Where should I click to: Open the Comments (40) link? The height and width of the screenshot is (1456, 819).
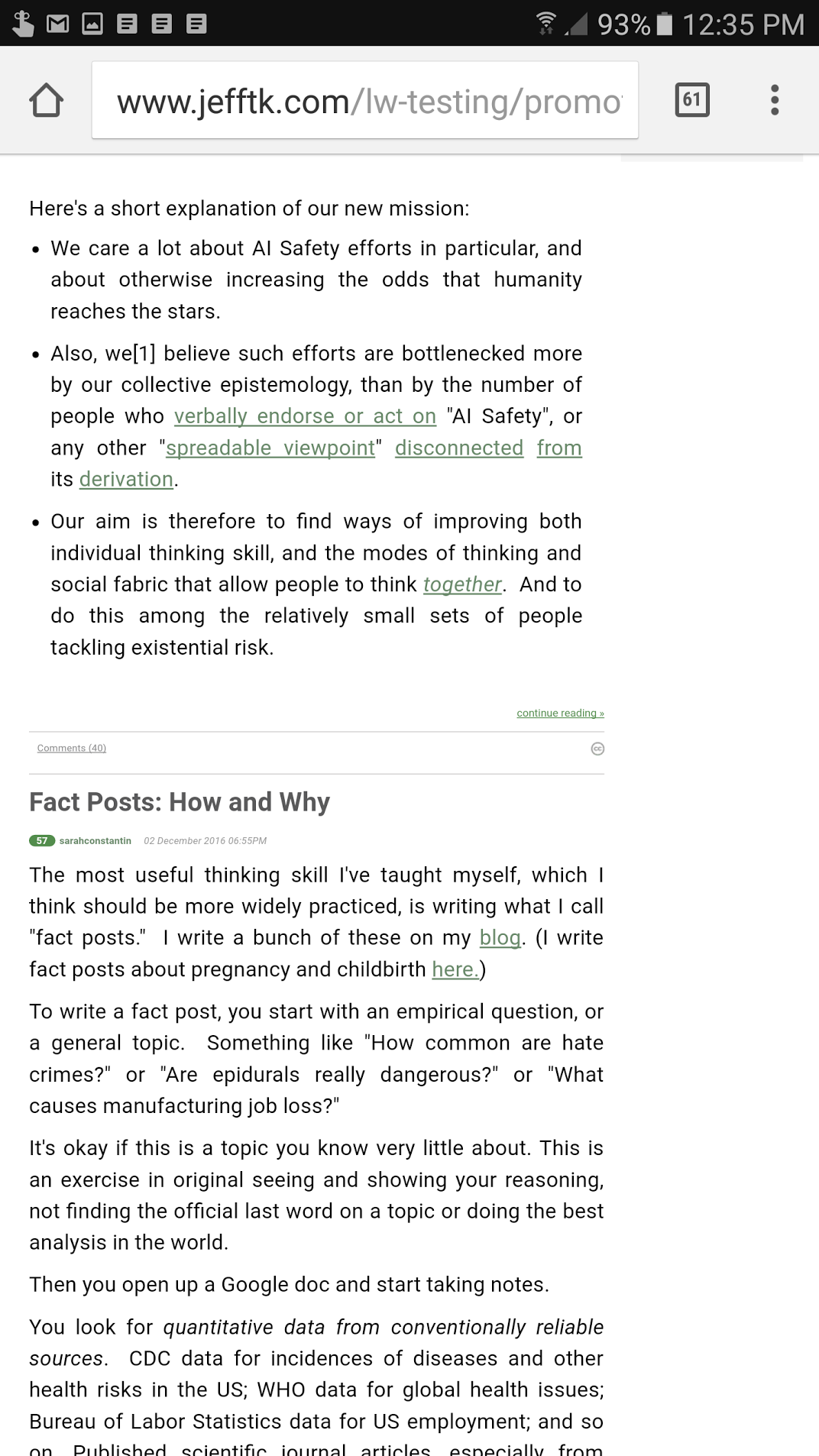72,748
